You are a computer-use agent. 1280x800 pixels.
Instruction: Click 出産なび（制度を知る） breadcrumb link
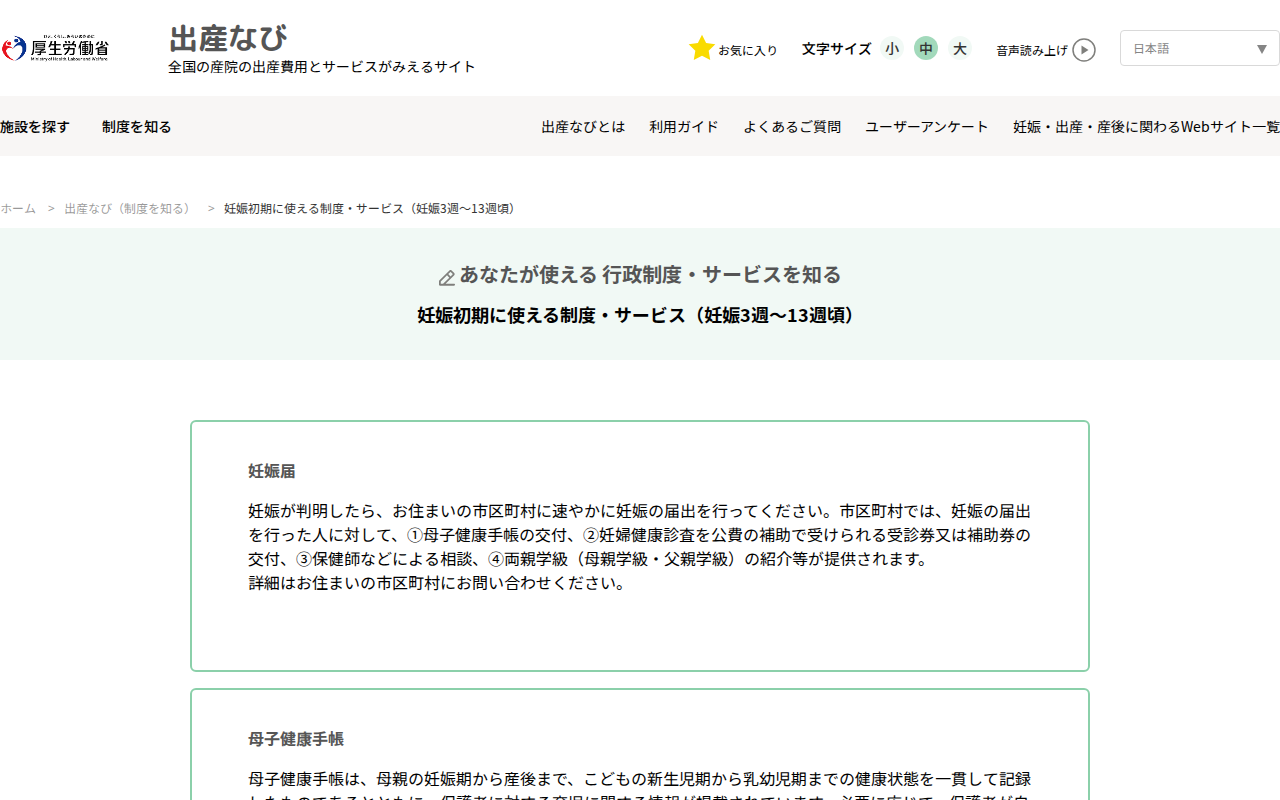tap(130, 208)
